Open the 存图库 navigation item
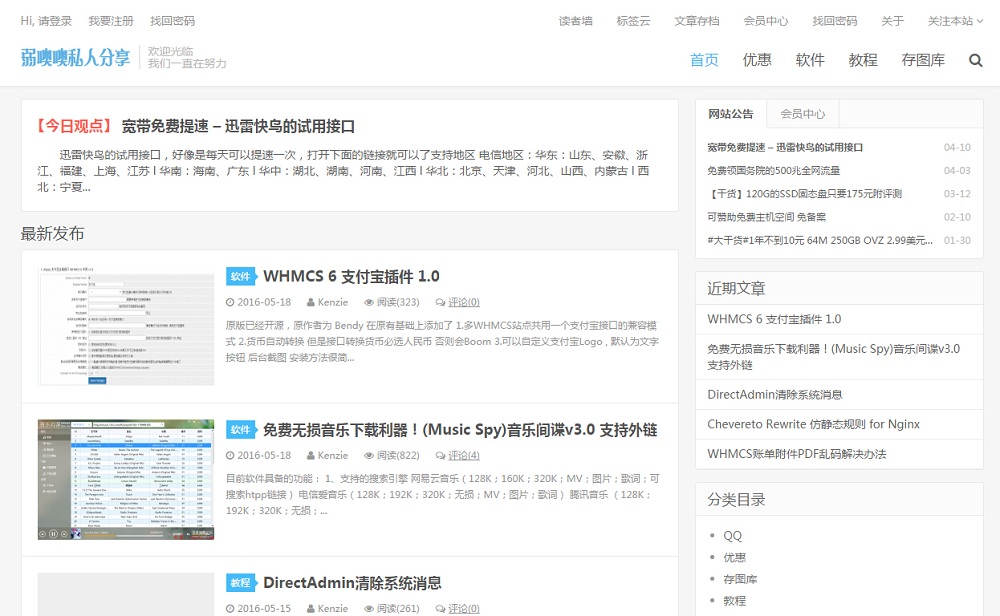Image resolution: width=1000 pixels, height=616 pixels. point(923,60)
